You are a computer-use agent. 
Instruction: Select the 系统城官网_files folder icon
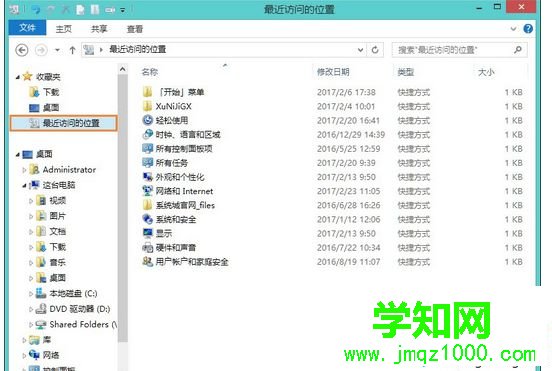[148, 205]
